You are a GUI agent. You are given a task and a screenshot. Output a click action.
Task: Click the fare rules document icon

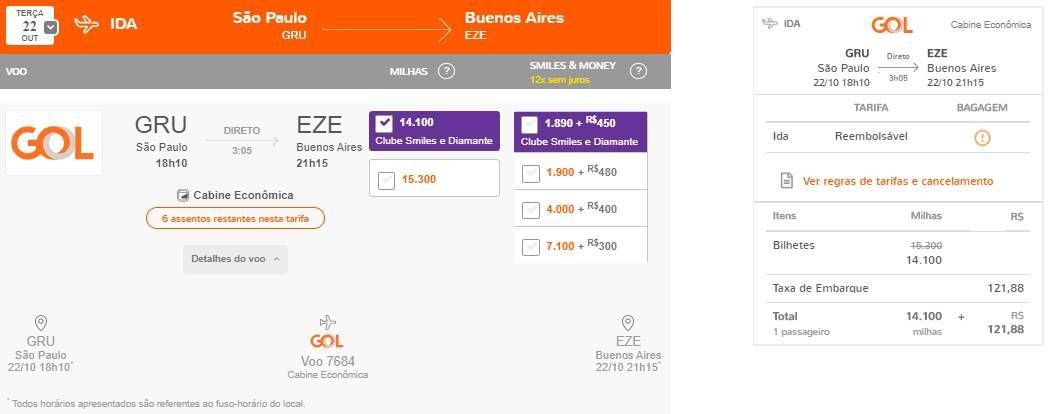[787, 181]
